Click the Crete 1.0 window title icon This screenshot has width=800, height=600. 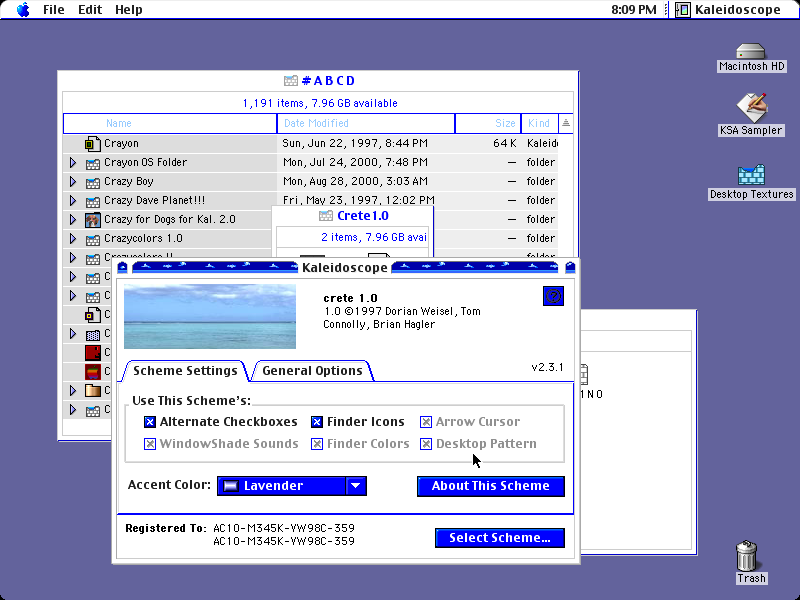(x=326, y=216)
